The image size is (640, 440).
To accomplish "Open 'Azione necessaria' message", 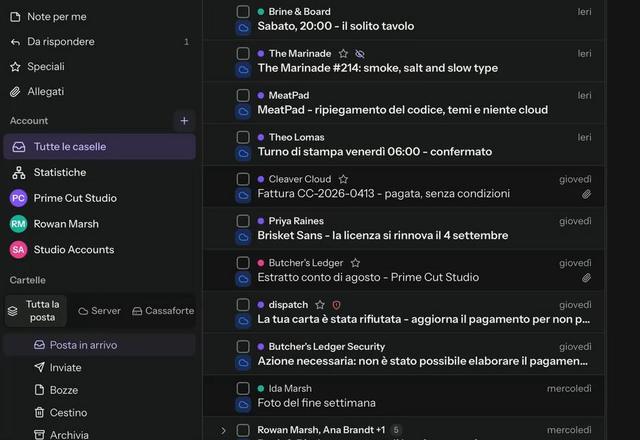I will tap(422, 361).
